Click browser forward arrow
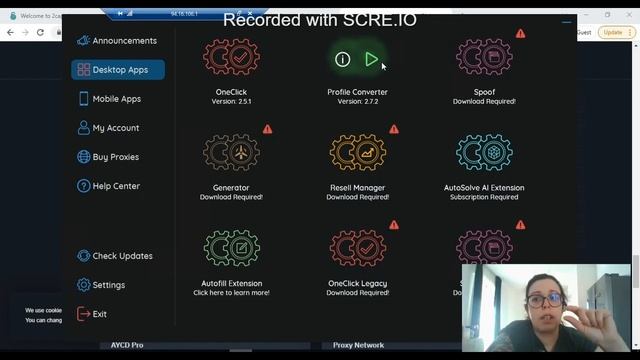Image resolution: width=640 pixels, height=360 pixels. 25,32
